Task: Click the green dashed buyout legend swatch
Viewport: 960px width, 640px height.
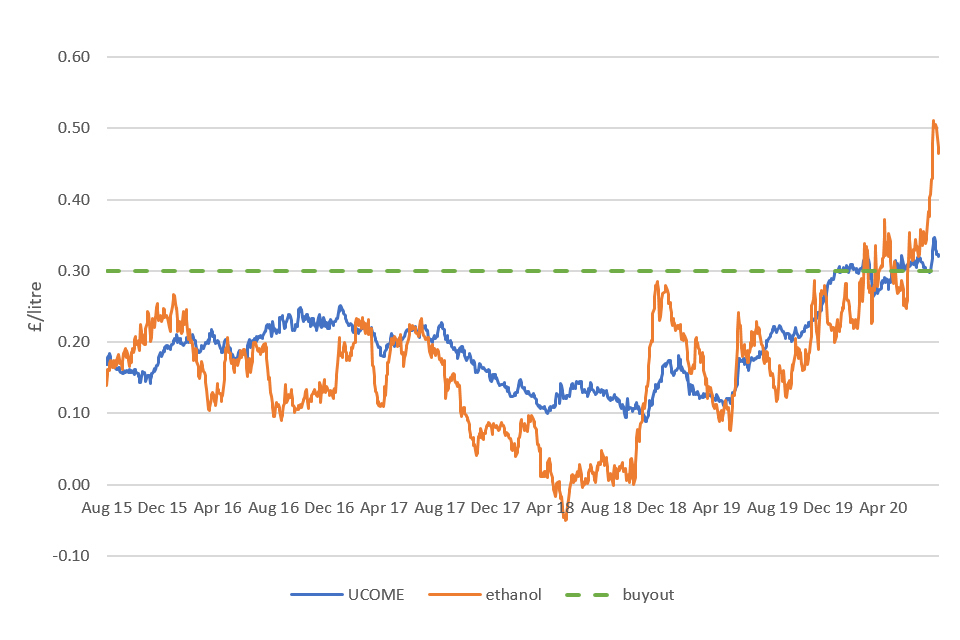Action: click(x=589, y=594)
